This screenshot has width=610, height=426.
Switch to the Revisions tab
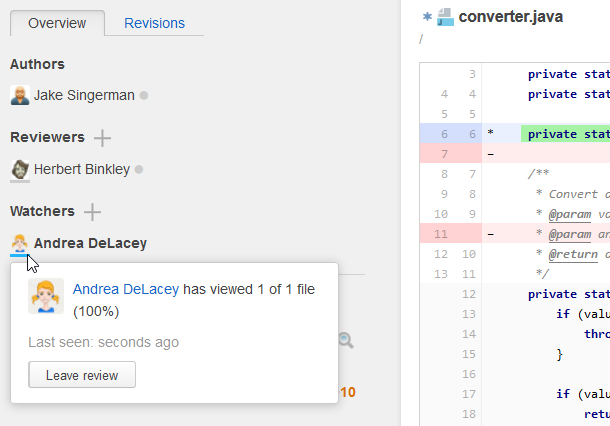(x=154, y=23)
